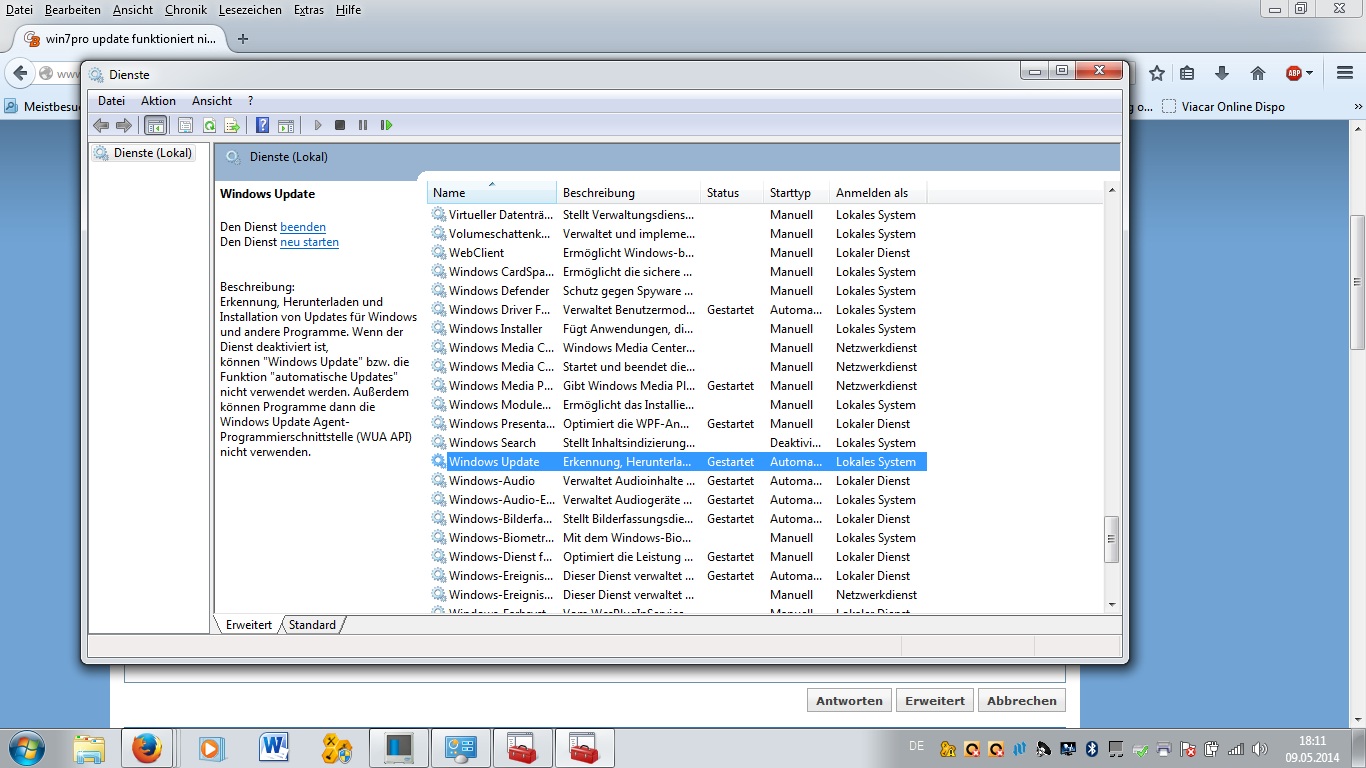Toggle the action pane toolbar icon
1366x768 pixels.
coord(286,125)
